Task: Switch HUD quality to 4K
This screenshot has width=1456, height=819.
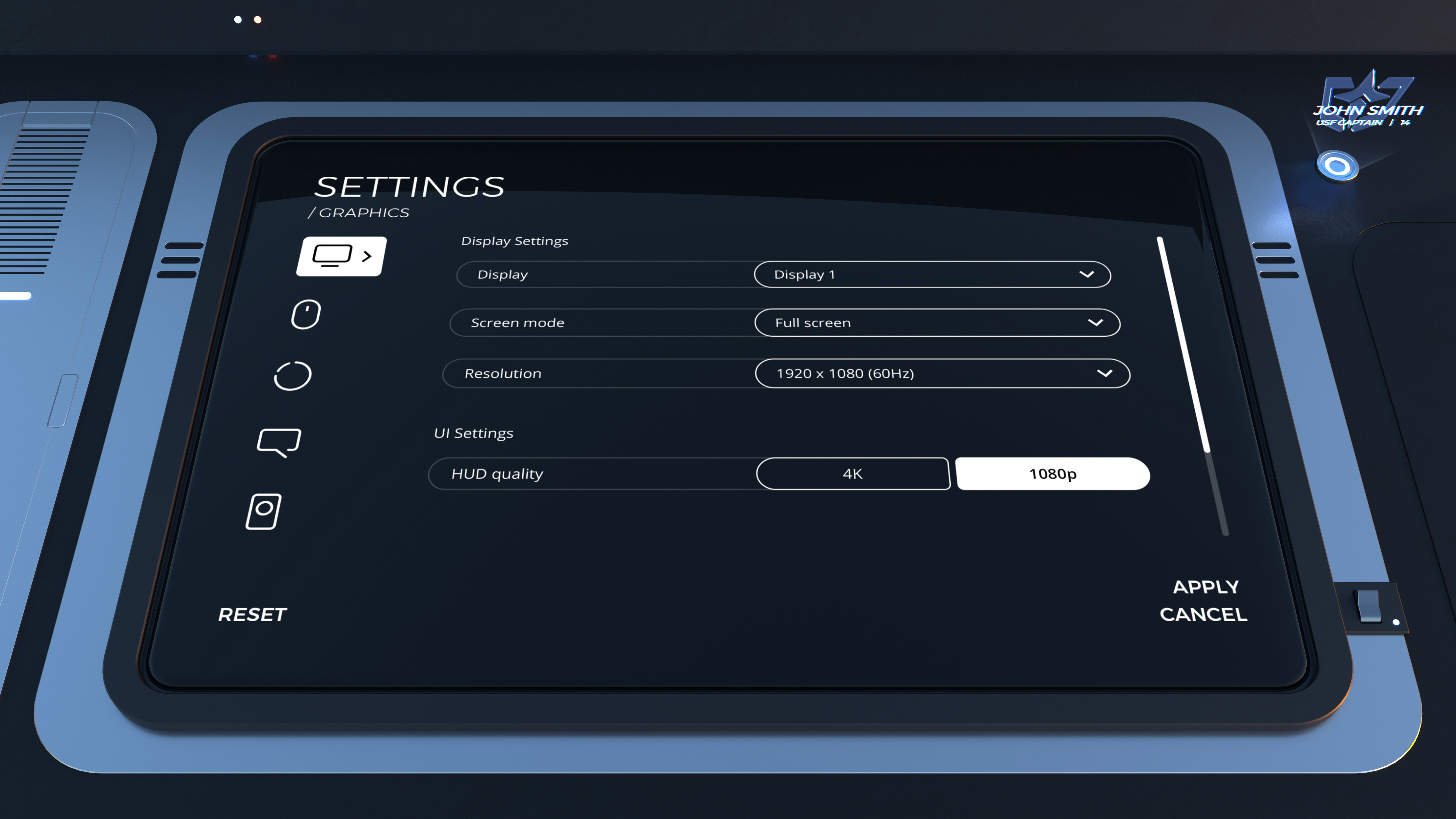Action: pos(852,474)
